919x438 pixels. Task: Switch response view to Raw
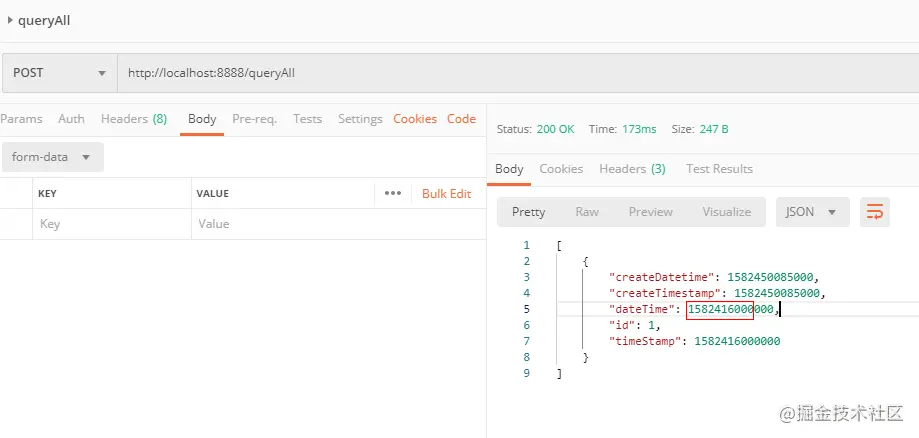[x=587, y=212]
